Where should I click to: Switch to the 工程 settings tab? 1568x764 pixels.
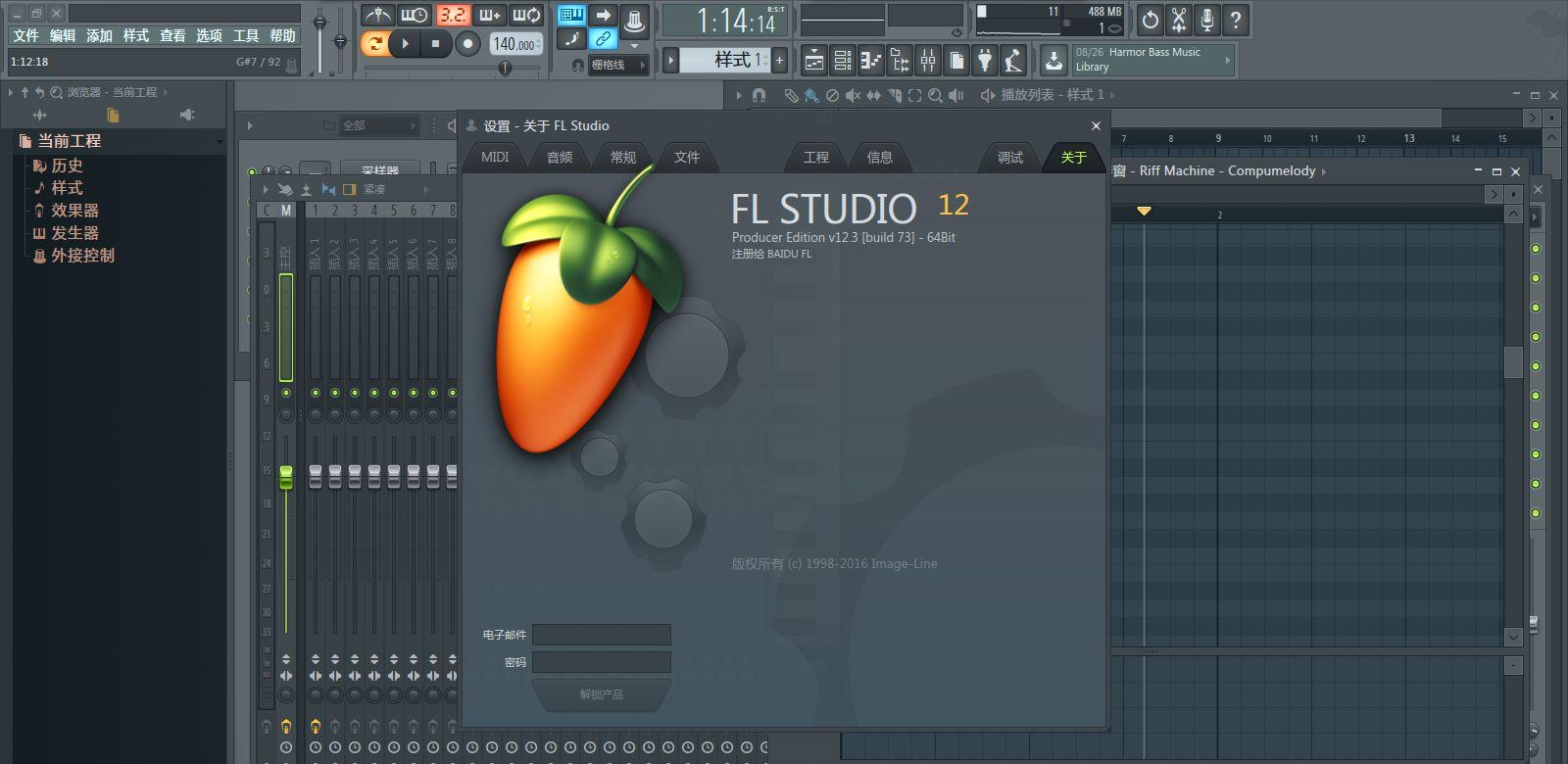(816, 157)
